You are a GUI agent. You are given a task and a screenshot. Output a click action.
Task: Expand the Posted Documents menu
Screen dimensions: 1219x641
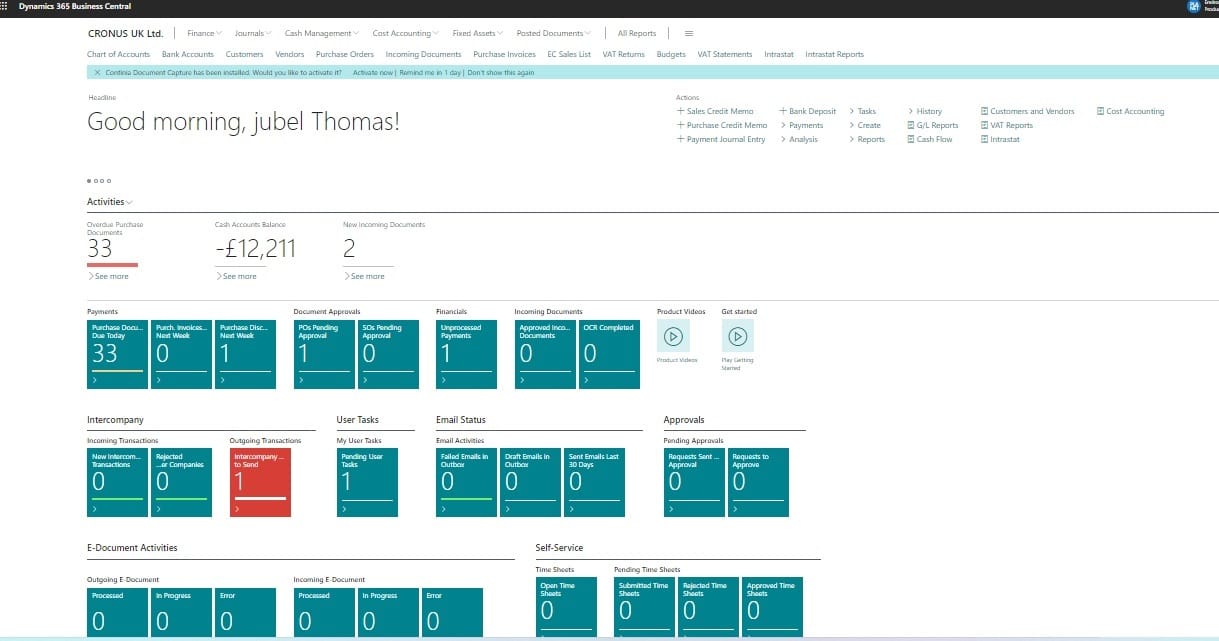[x=553, y=33]
